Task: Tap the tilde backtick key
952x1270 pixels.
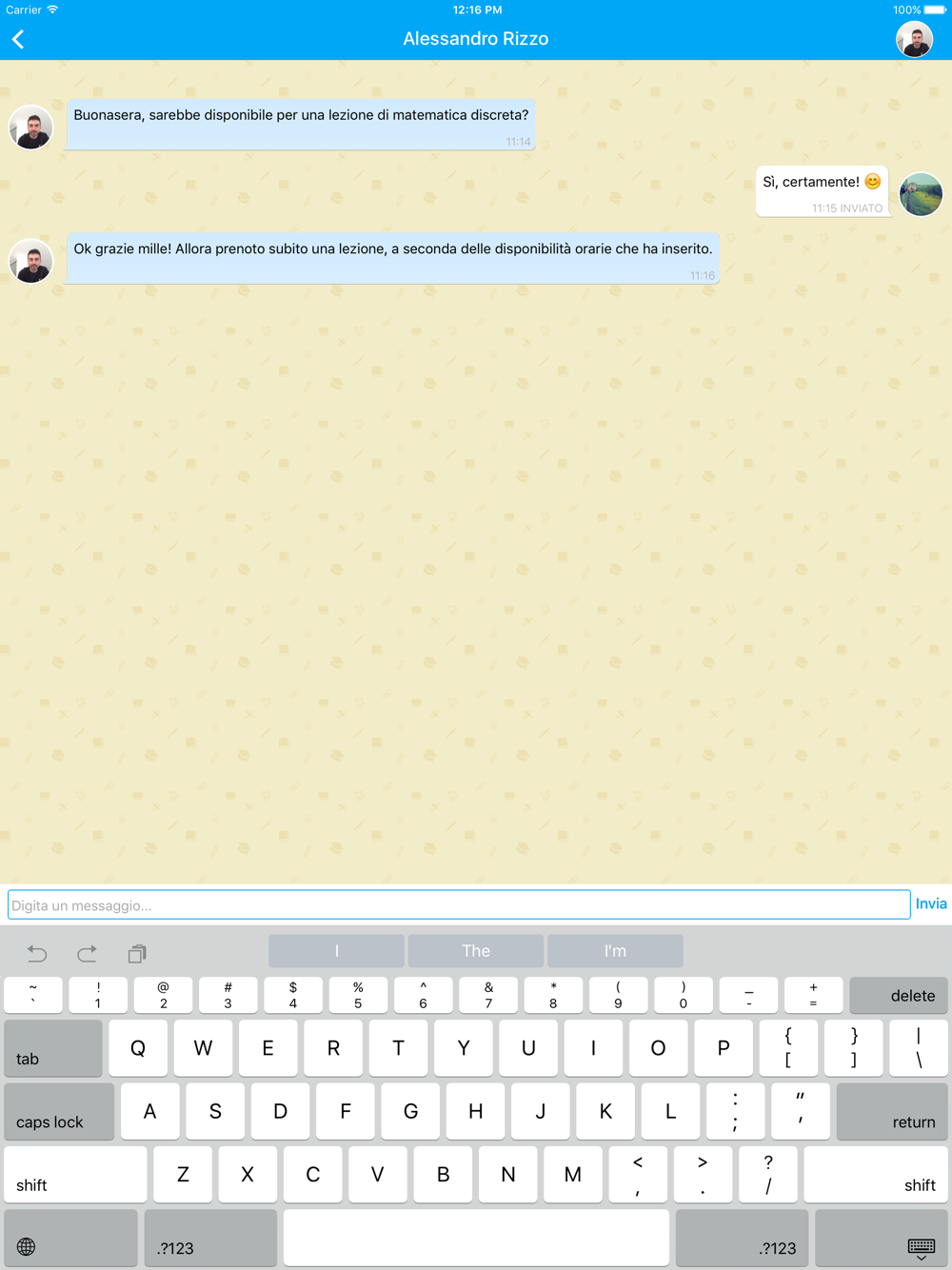Action: click(x=33, y=995)
